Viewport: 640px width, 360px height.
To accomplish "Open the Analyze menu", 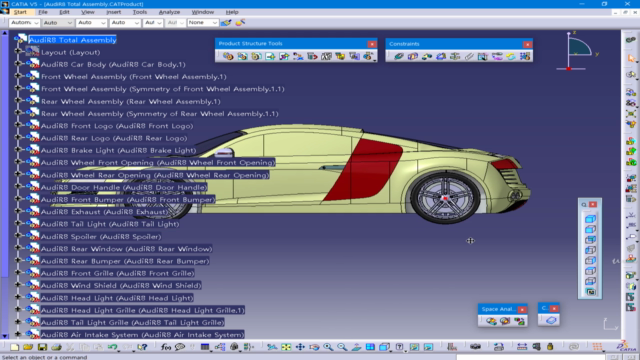I will (x=169, y=12).
